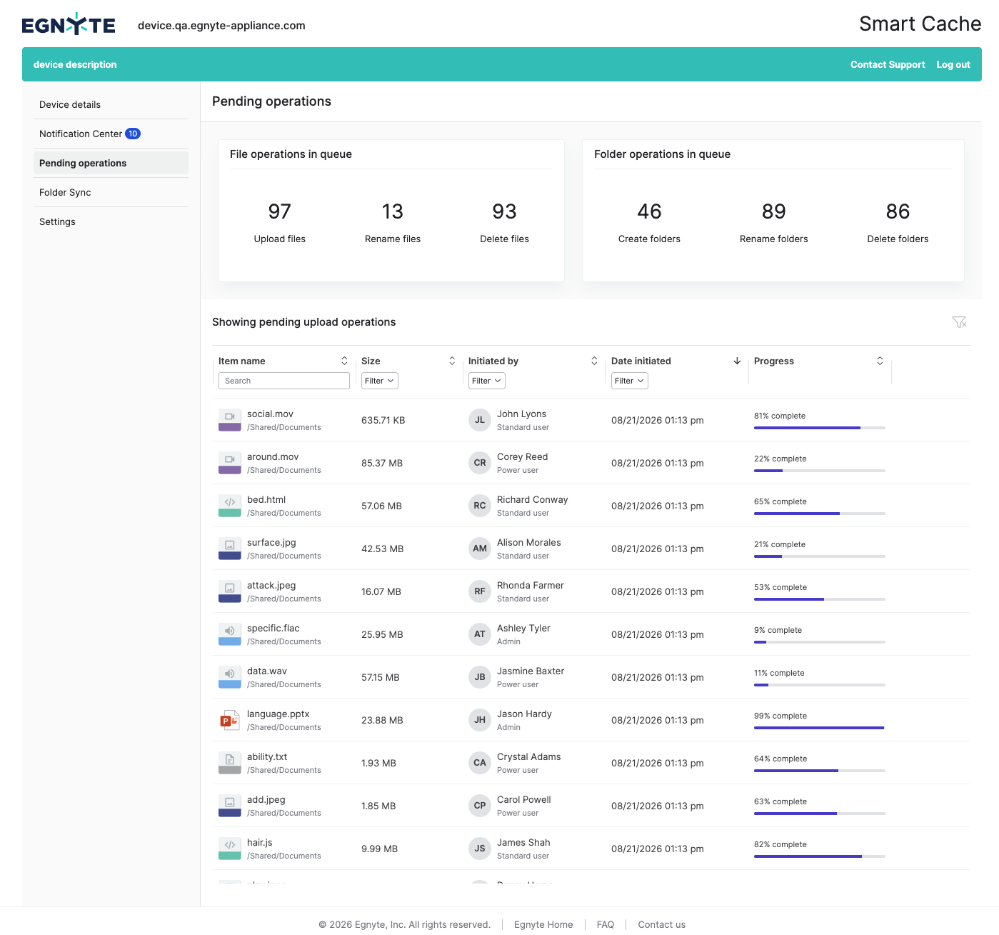The image size is (999, 935).
Task: Click hair.js file name
Action: 260,843
